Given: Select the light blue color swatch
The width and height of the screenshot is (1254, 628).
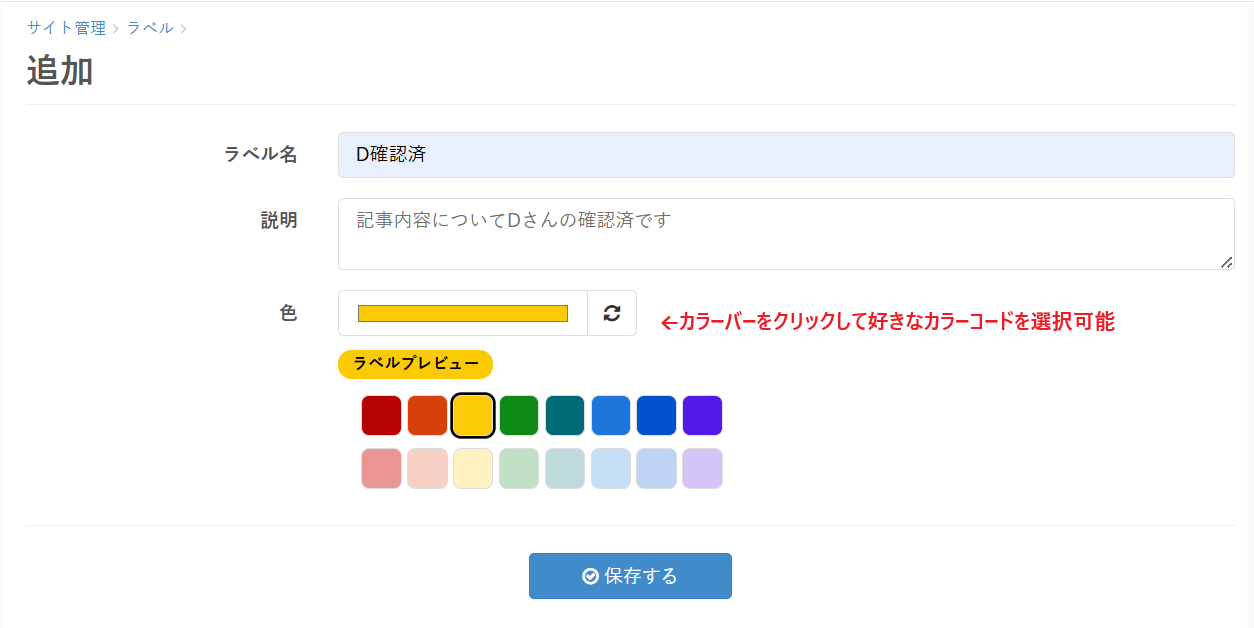Looking at the screenshot, I should 611,416.
